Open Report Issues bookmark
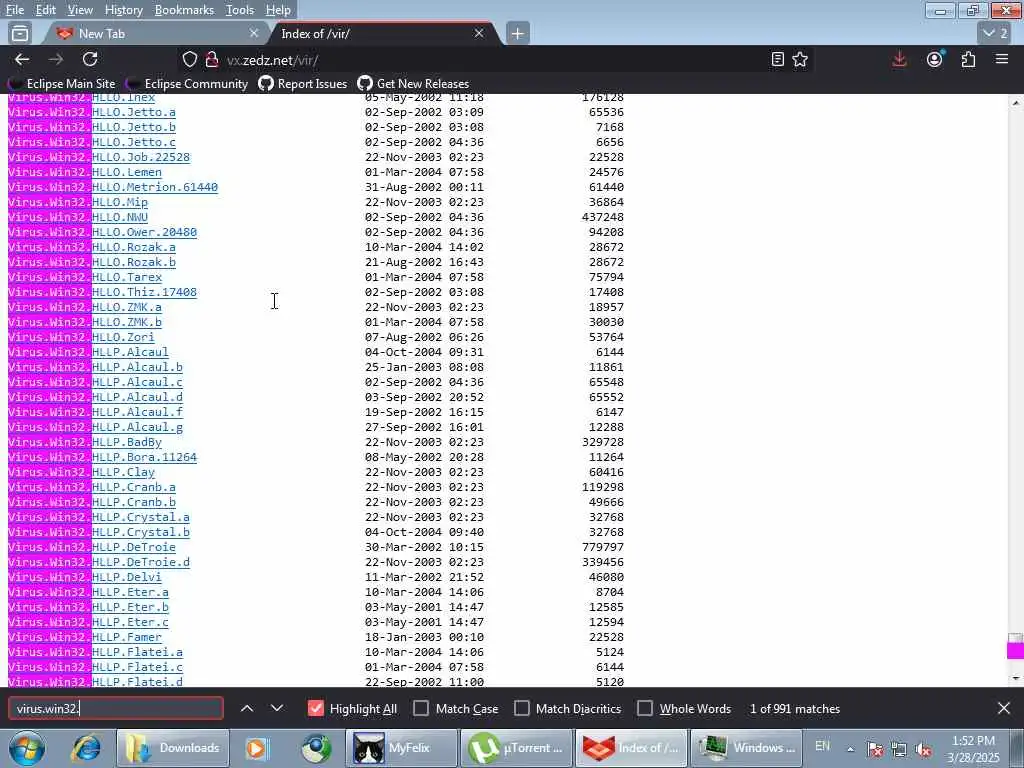 point(303,84)
